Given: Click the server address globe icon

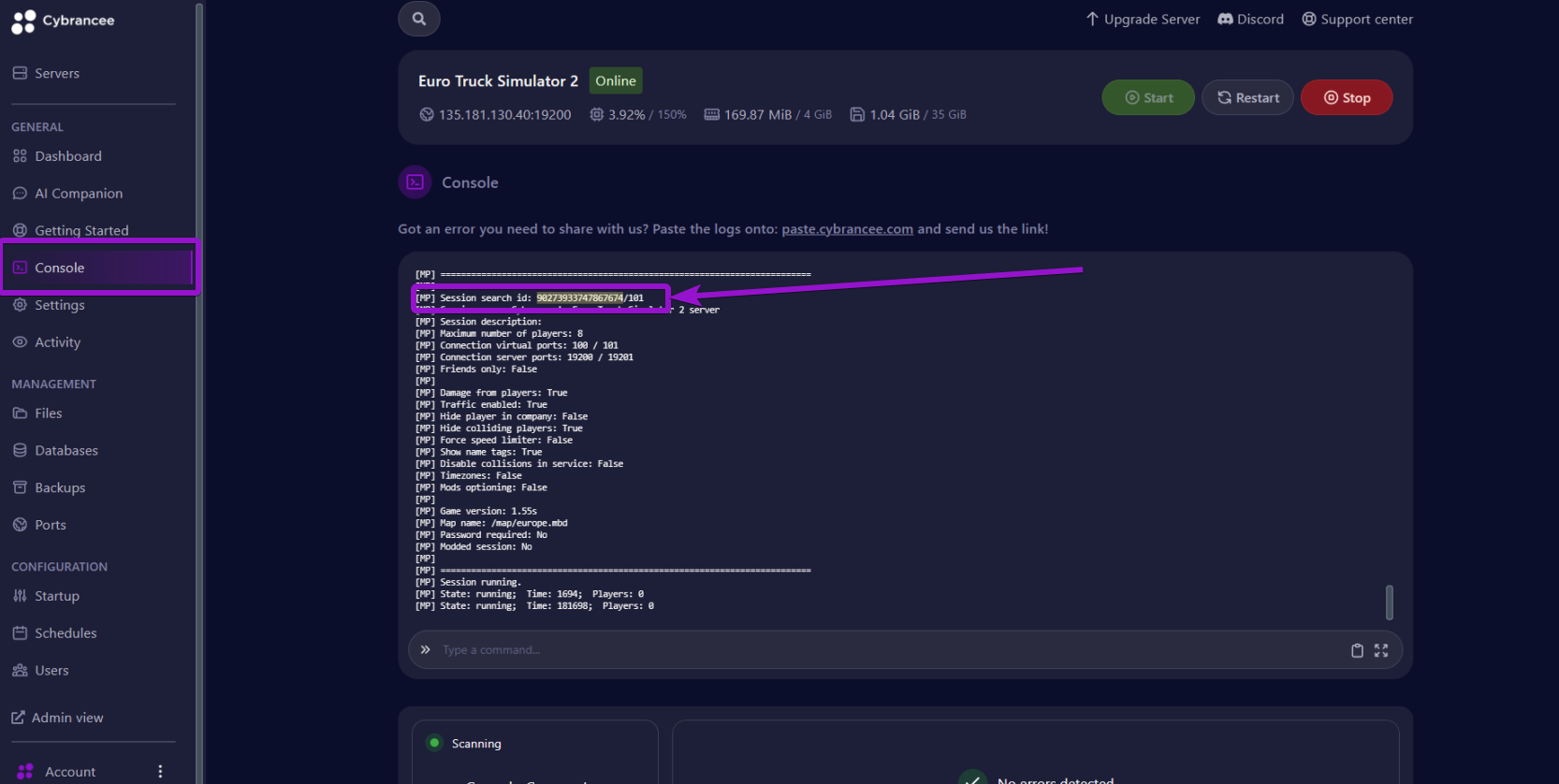Looking at the screenshot, I should [427, 114].
